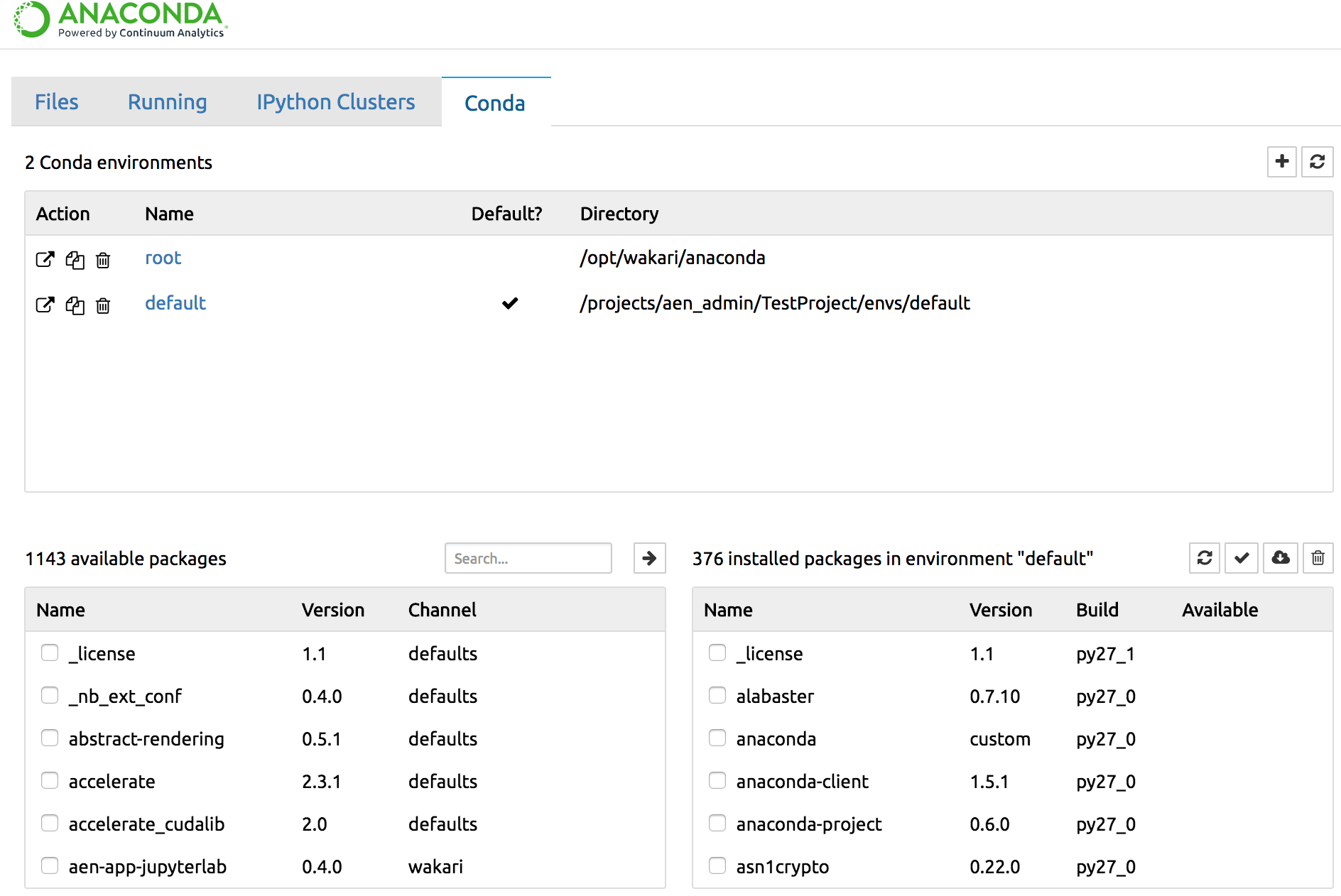Screen dimensions: 1341x896
Task: Click the 376 installed packages heading
Action: pos(893,559)
